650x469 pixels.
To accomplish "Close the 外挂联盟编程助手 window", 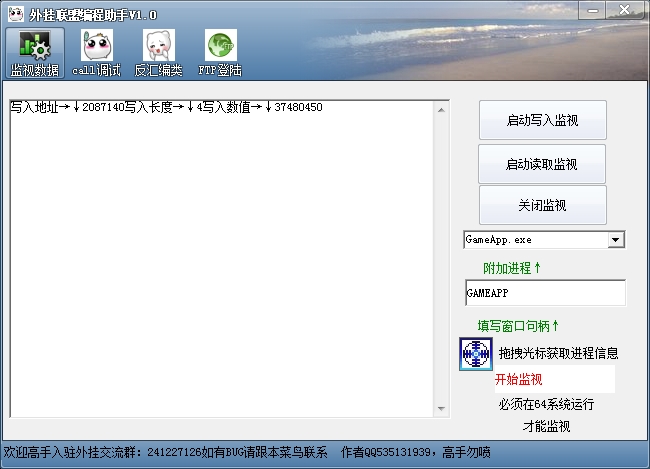I will click(624, 10).
